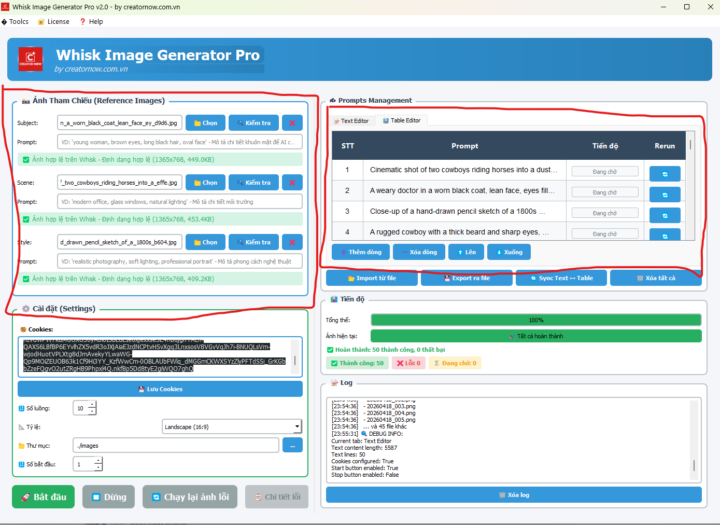Click the Subject file path field
Screen dimensions: 720x525
119,123
